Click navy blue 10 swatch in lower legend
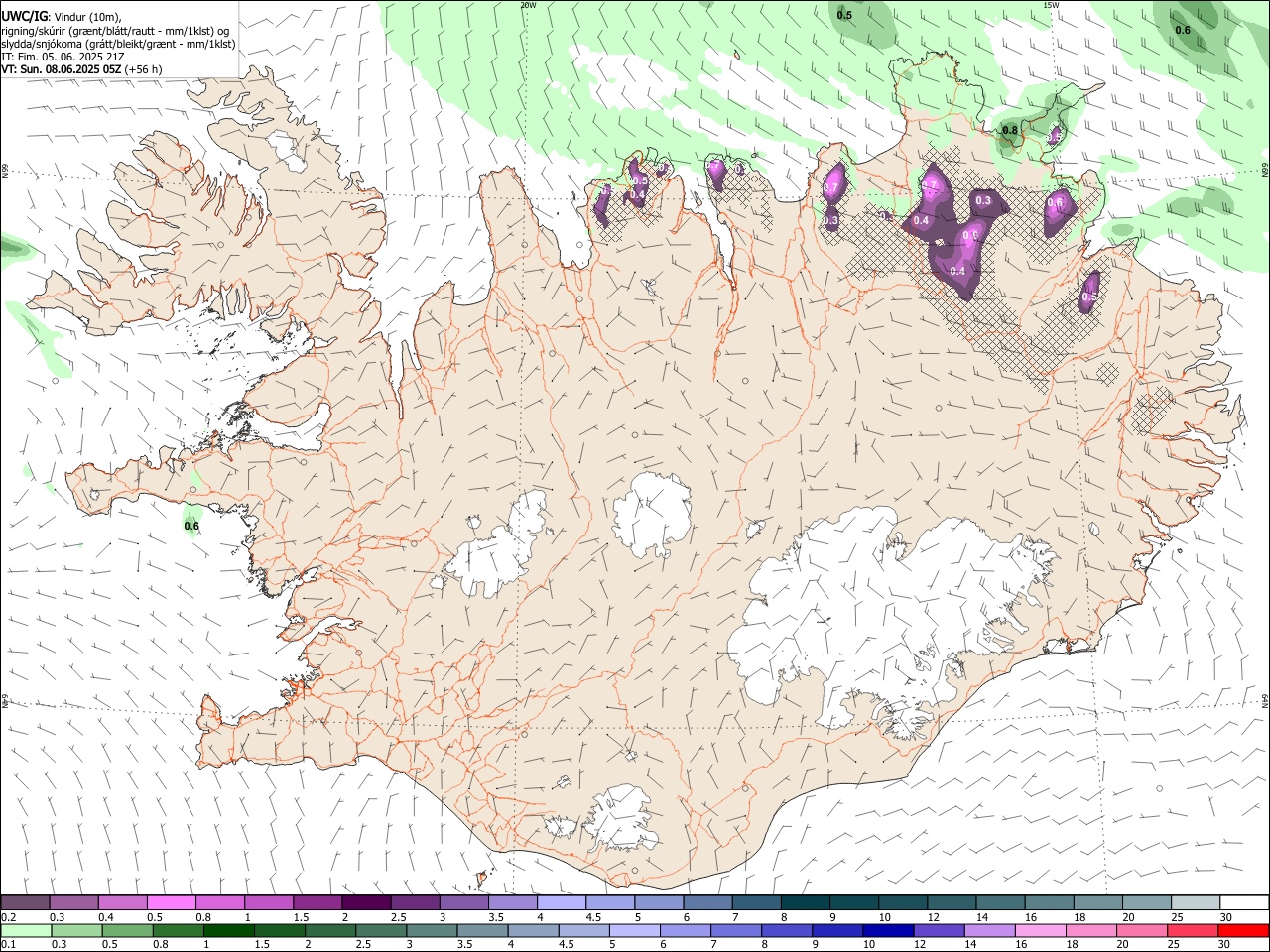This screenshot has width=1270, height=952. click(x=887, y=930)
